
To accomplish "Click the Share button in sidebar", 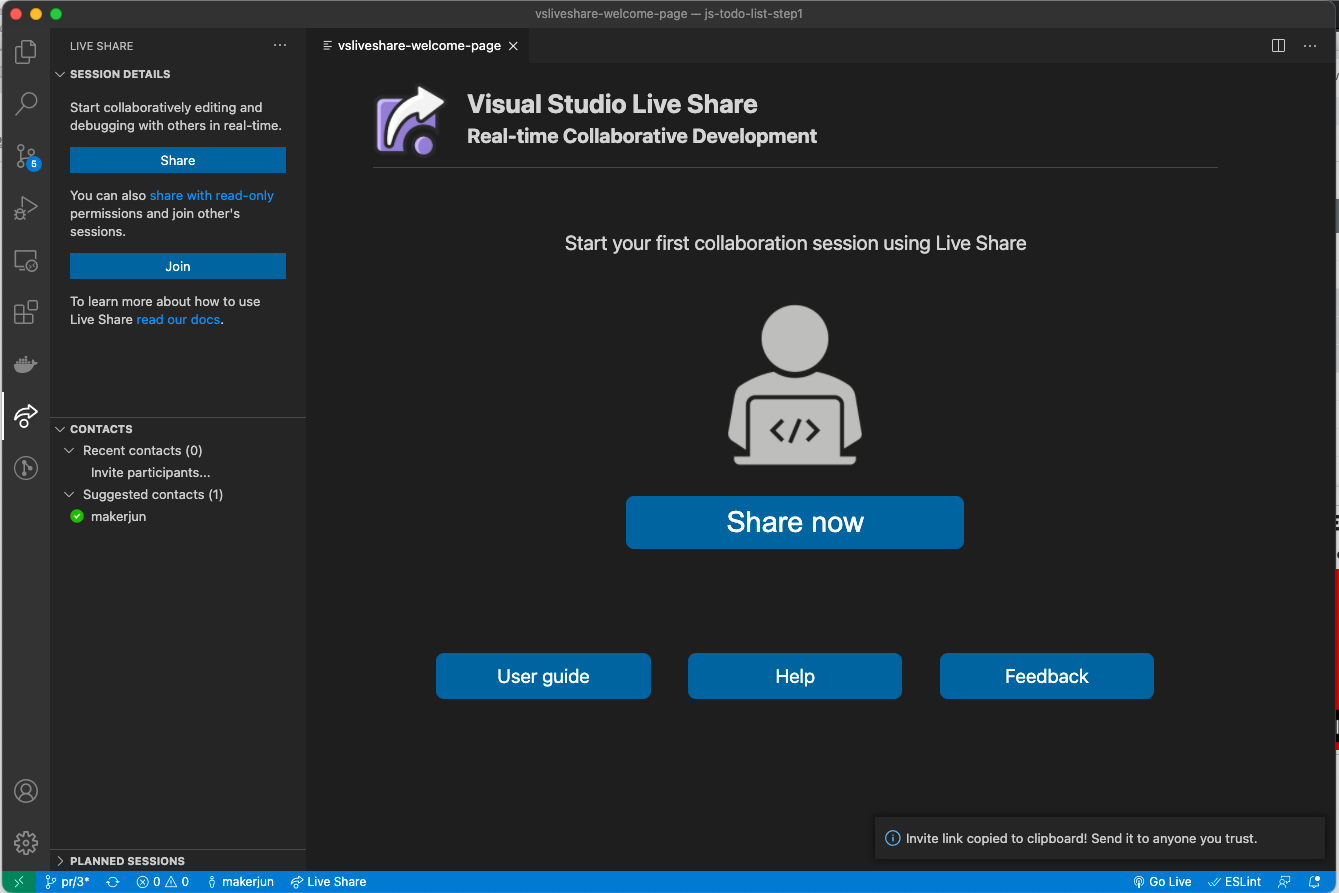I will coord(178,160).
